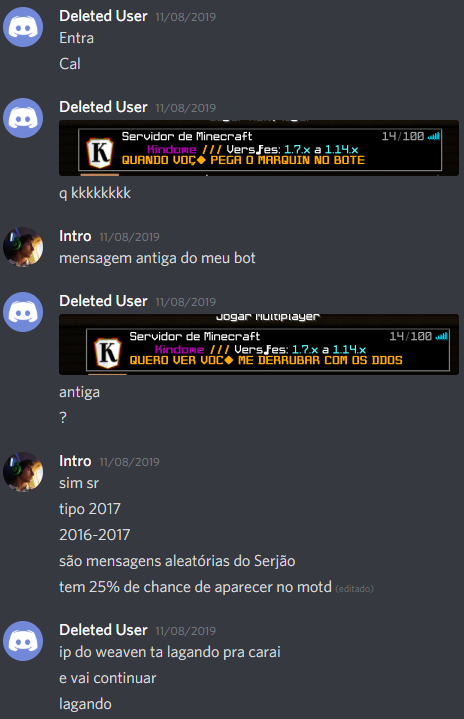Click the Kindome K logo in the first server image
464x719 pixels.
(x=100, y=153)
